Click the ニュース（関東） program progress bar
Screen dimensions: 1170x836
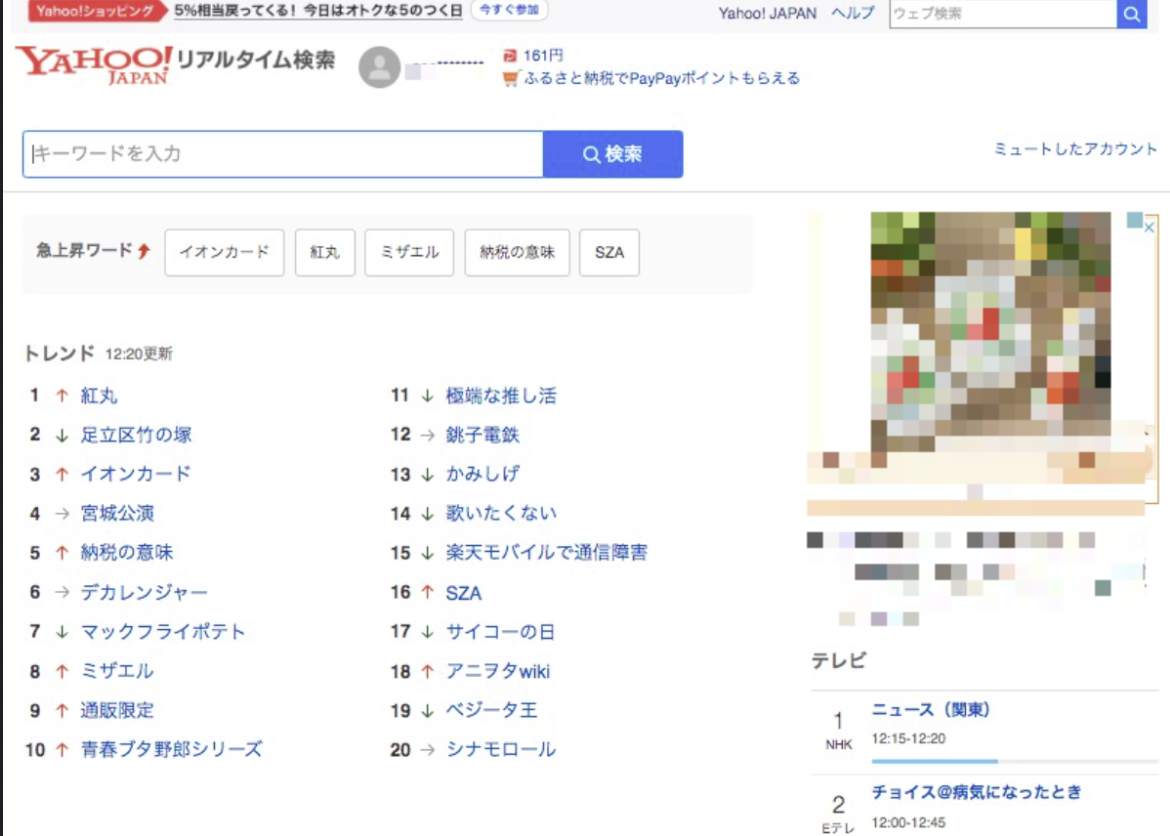click(1014, 761)
